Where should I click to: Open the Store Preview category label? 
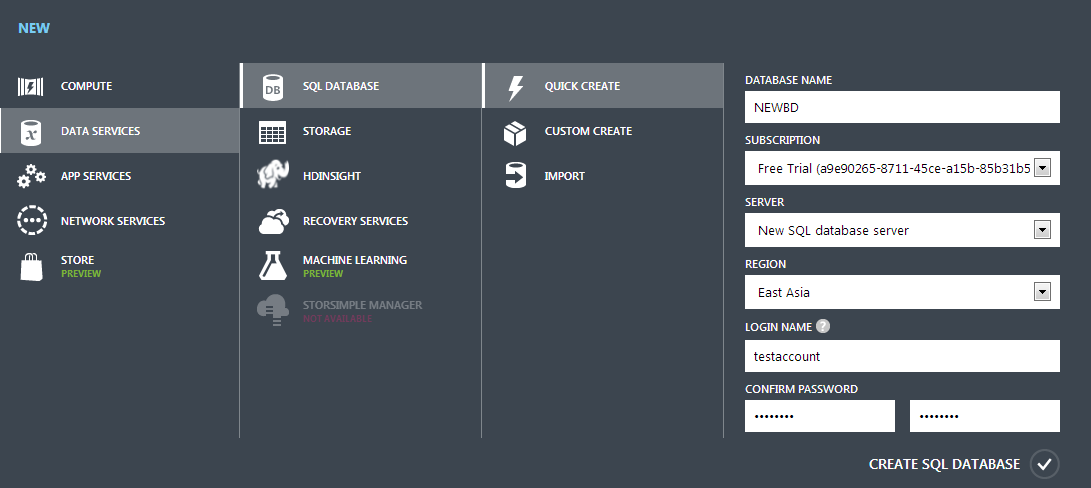[x=81, y=267]
